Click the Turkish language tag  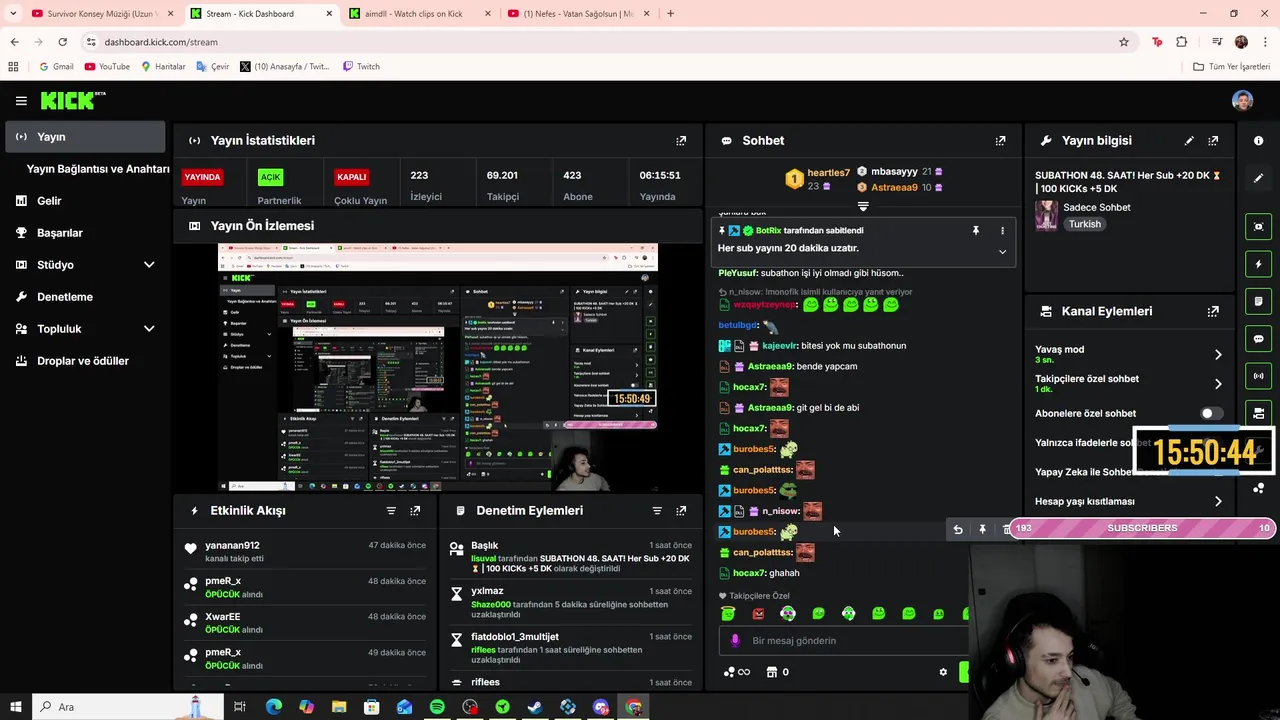(x=1084, y=225)
